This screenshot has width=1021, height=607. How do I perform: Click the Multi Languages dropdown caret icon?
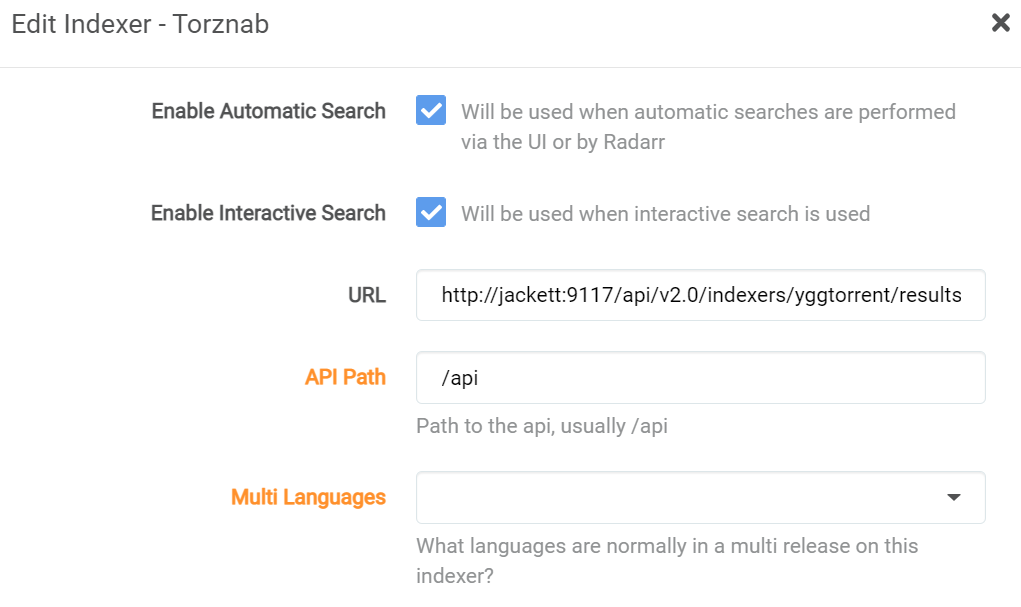click(x=954, y=497)
